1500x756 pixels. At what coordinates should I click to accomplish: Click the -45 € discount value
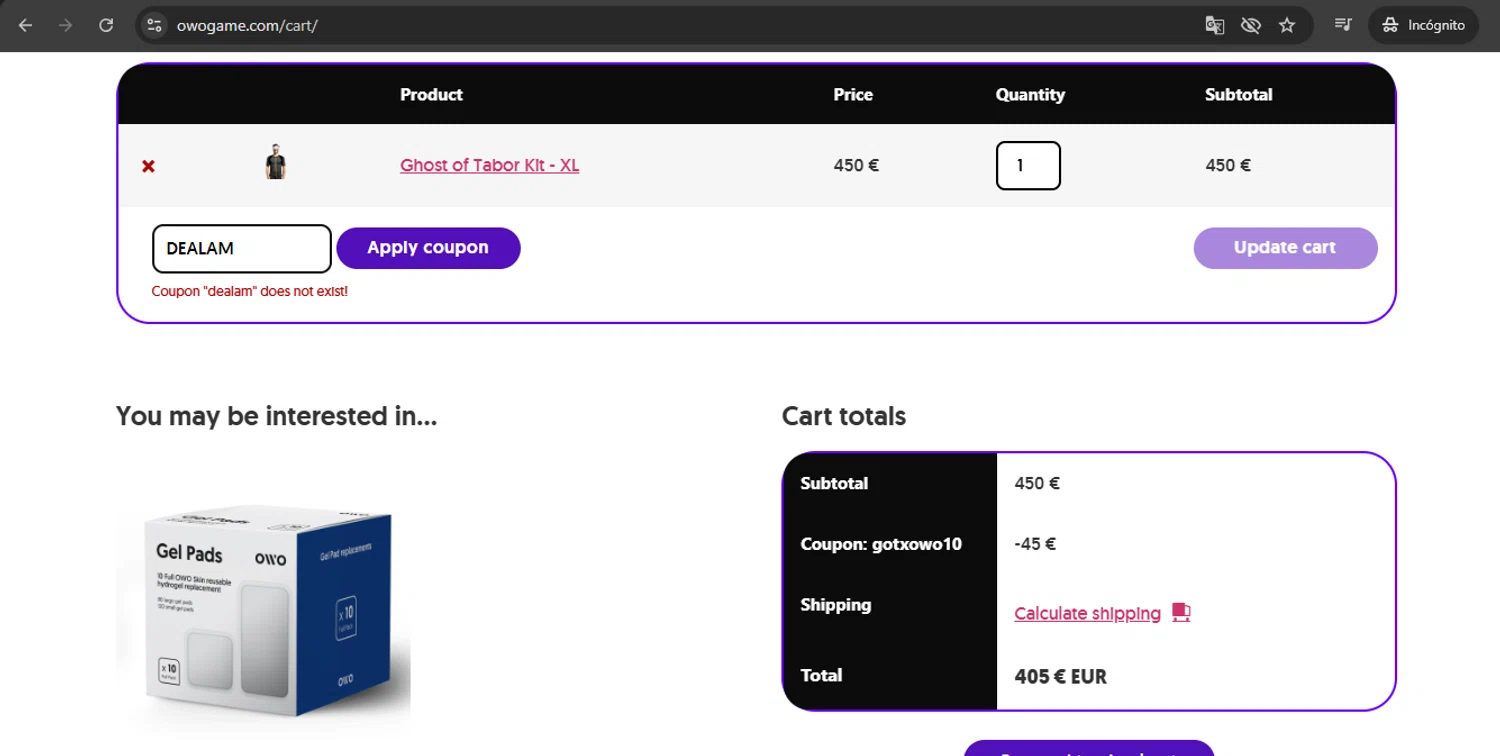[x=1035, y=544]
